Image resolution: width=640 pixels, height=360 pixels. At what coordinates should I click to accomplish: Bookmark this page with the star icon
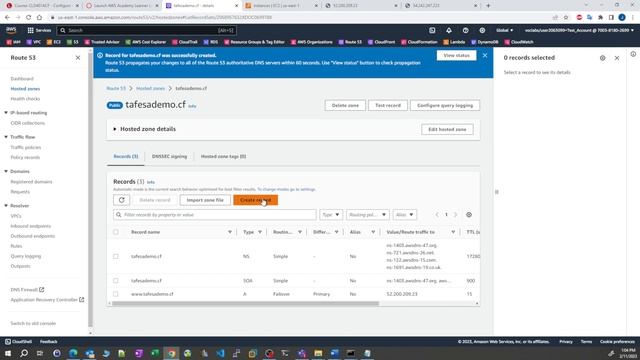(566, 18)
